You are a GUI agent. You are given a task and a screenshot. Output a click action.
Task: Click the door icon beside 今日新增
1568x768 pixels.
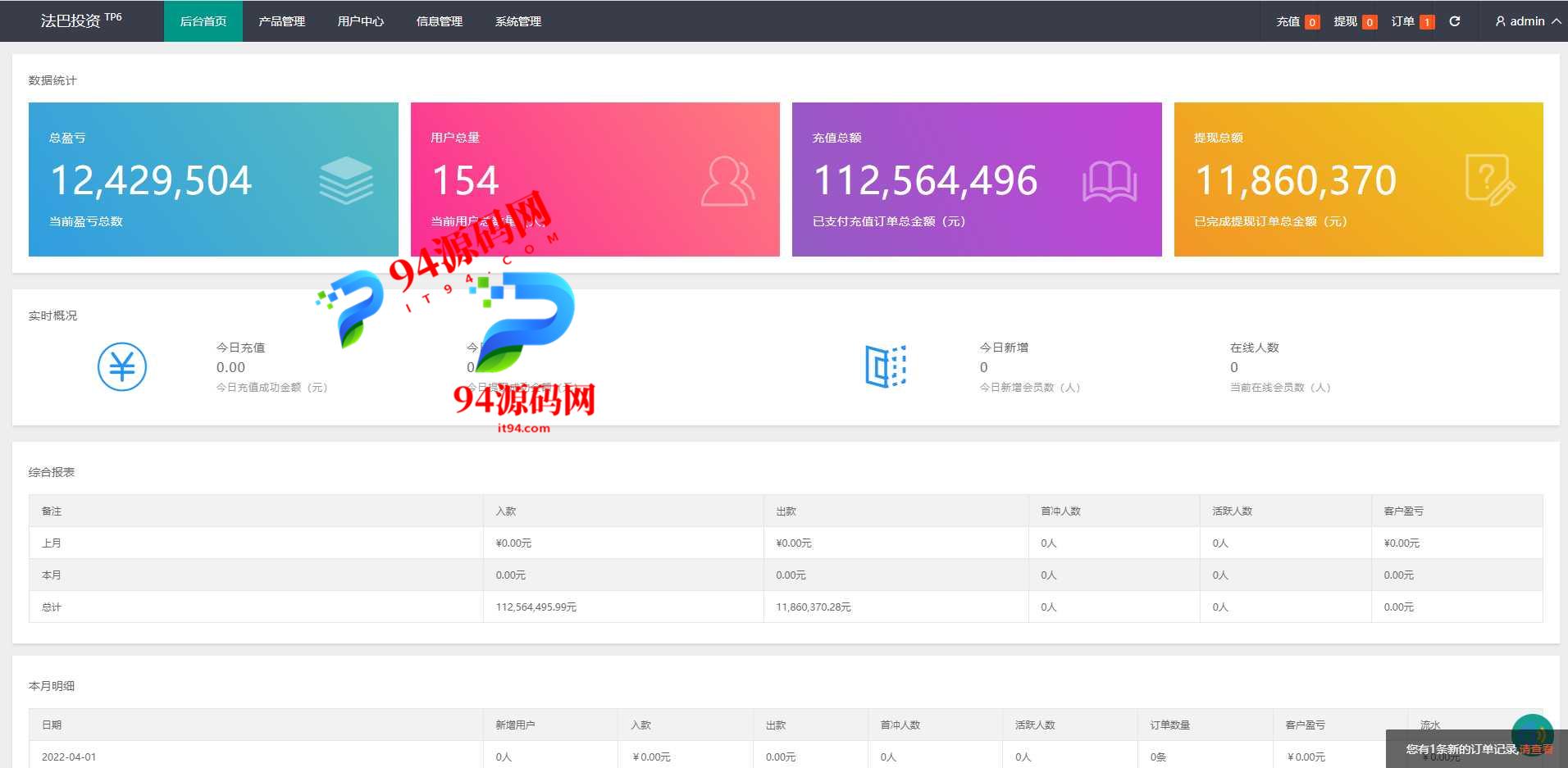(x=886, y=366)
